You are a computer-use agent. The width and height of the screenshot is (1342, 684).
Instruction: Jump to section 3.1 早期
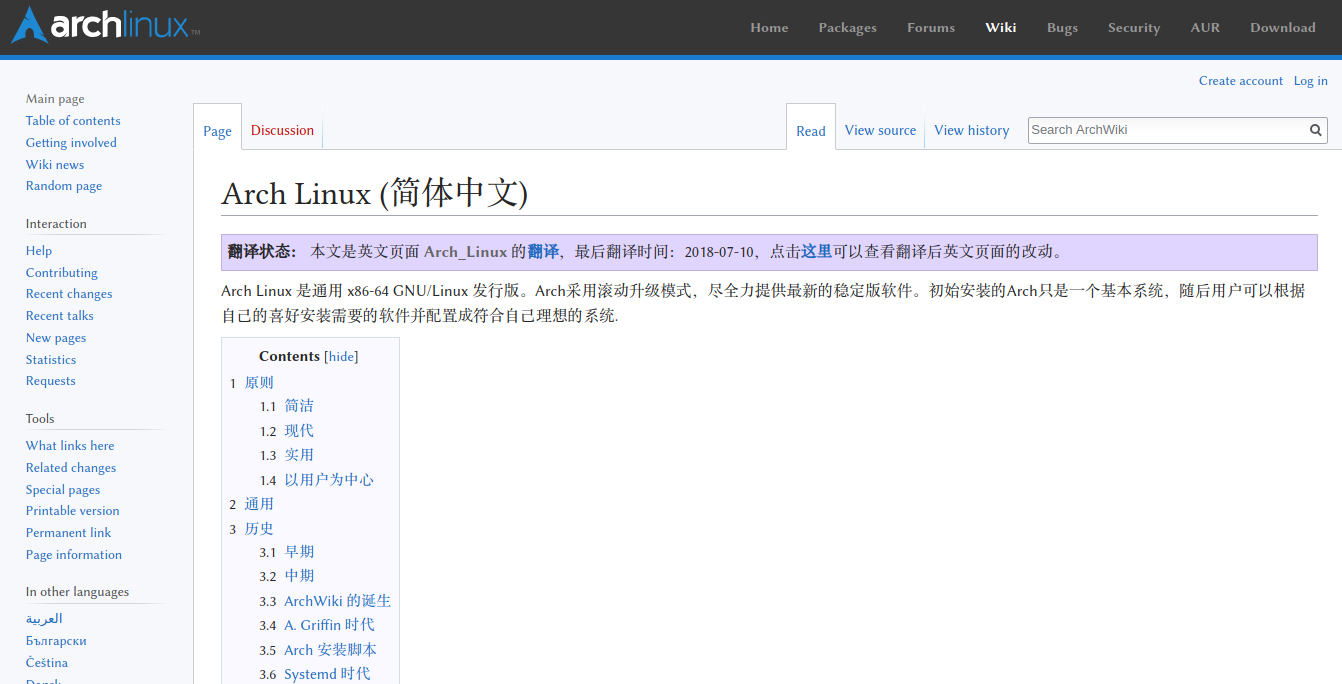pos(299,552)
